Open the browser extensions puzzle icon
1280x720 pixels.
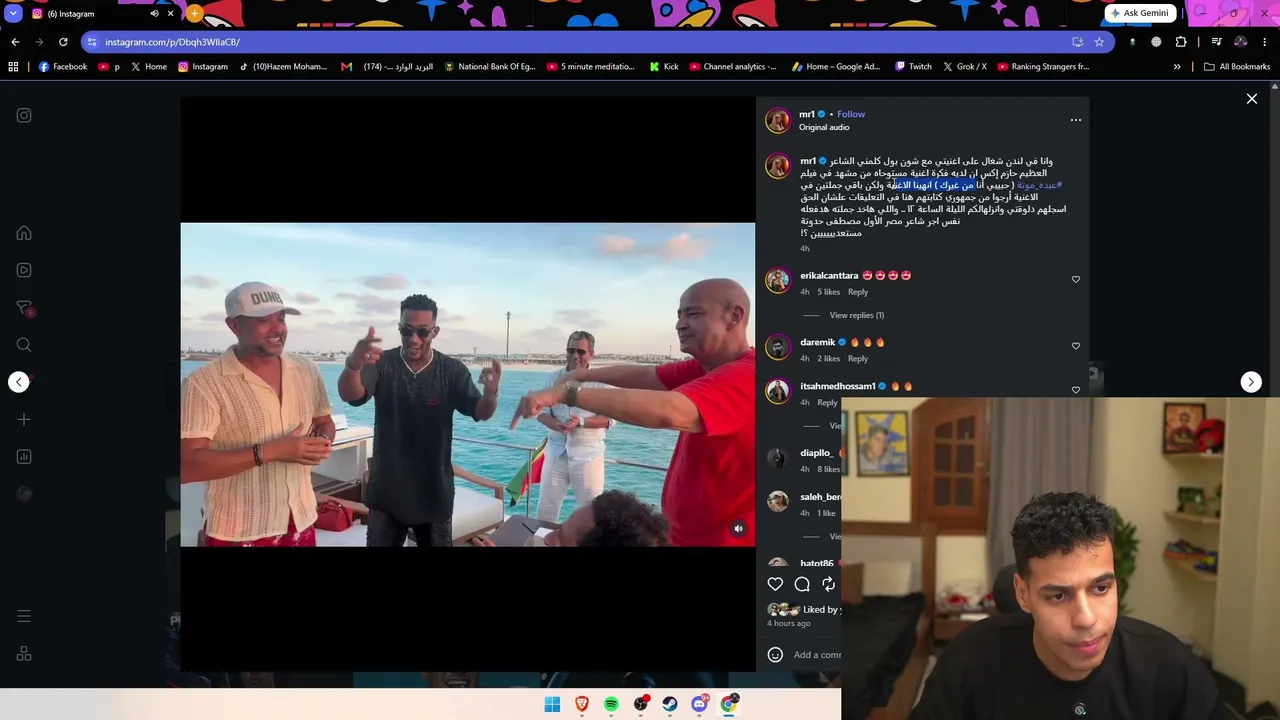point(1181,42)
